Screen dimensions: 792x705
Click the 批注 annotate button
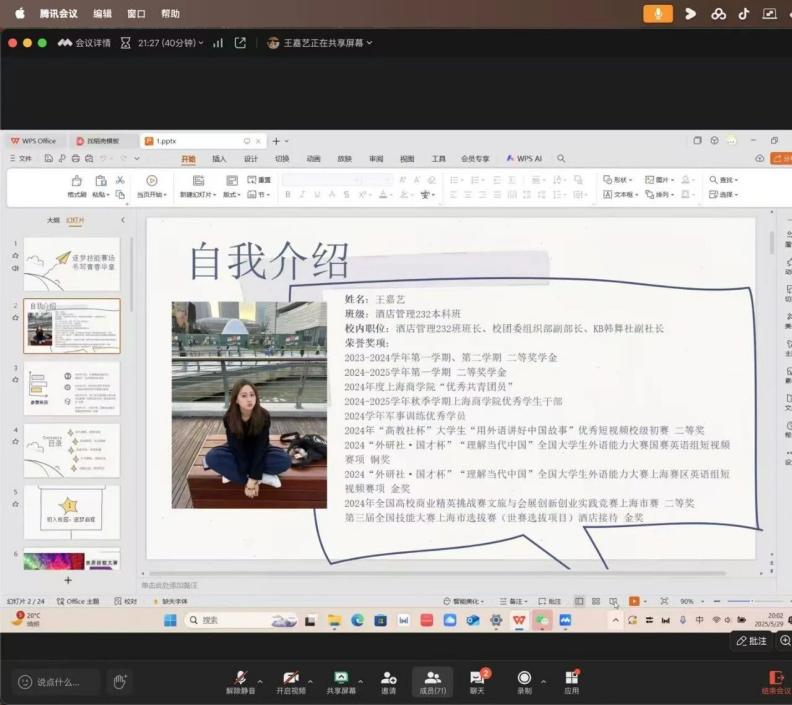tap(752, 641)
